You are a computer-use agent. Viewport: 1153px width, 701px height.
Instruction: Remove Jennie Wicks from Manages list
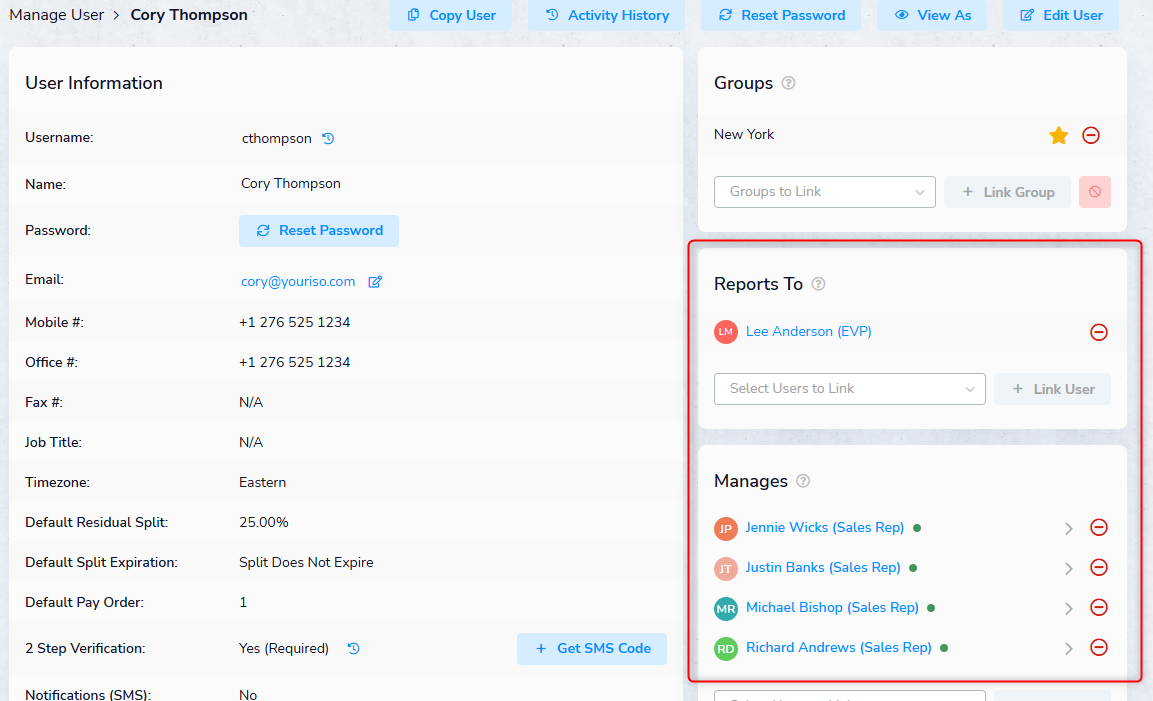[x=1099, y=527]
